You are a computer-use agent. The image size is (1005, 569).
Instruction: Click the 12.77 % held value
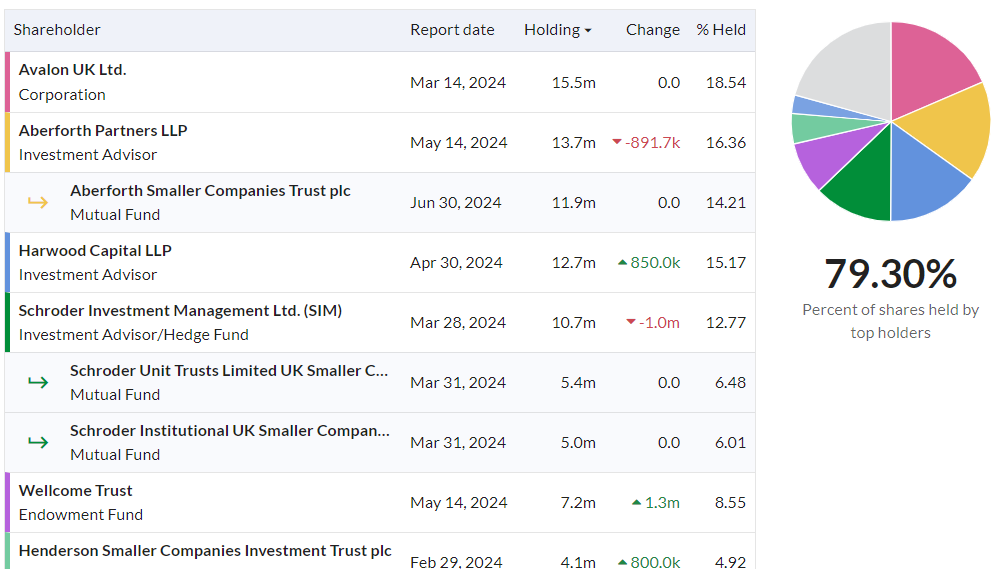726,322
